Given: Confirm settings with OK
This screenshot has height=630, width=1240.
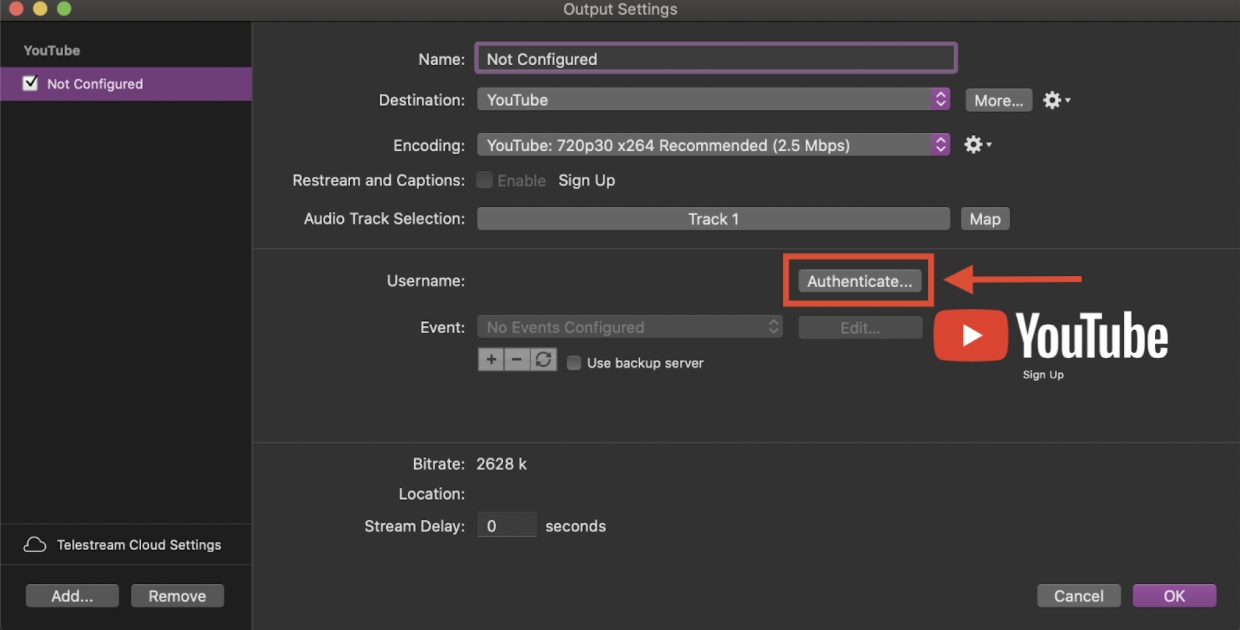Looking at the screenshot, I should 1174,596.
